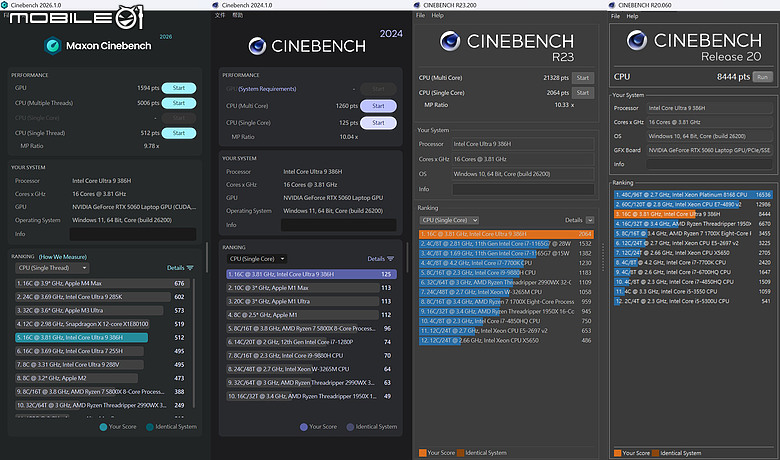
Task: Click CINEBENCH R20.060 title bar app icon
Action: [611, 5]
